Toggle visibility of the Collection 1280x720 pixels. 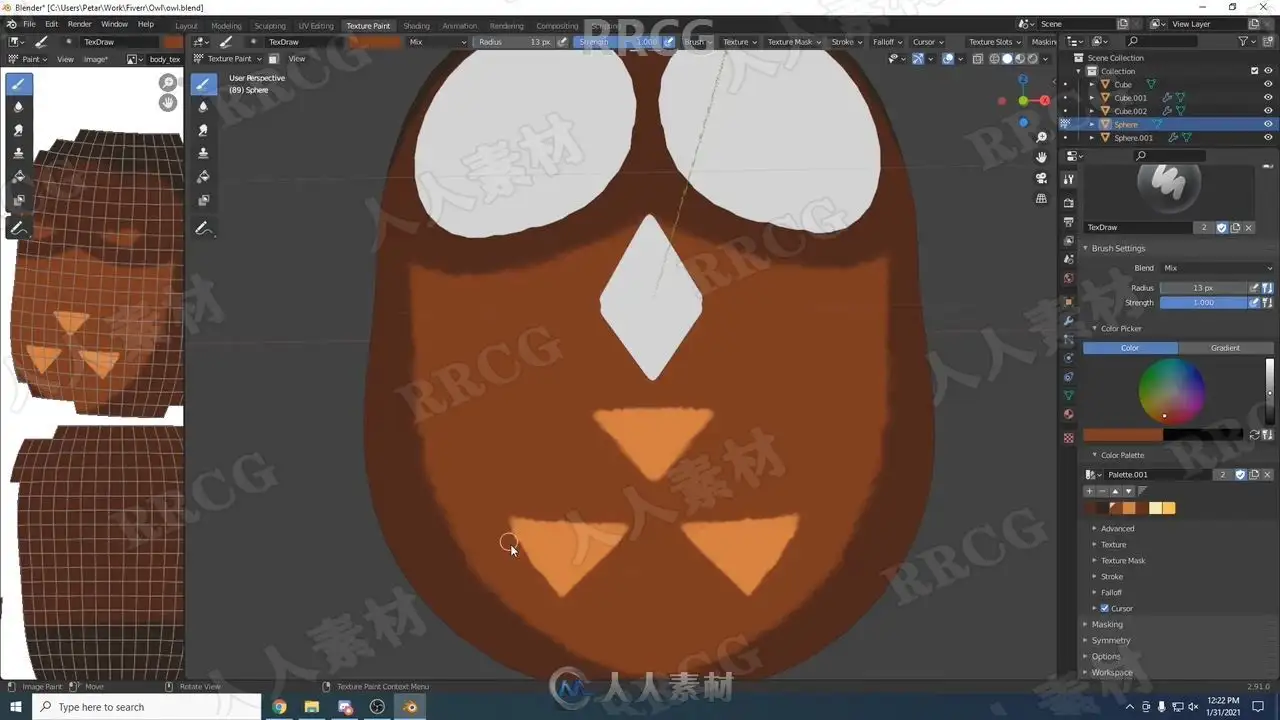click(1268, 71)
